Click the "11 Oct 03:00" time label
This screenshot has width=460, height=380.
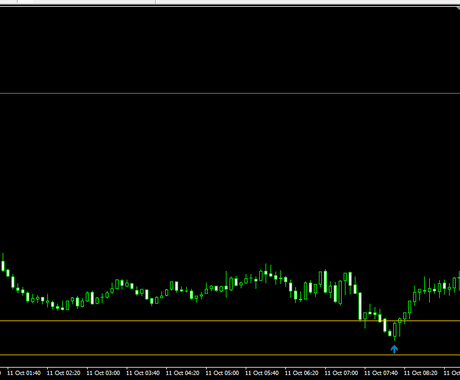click(103, 373)
